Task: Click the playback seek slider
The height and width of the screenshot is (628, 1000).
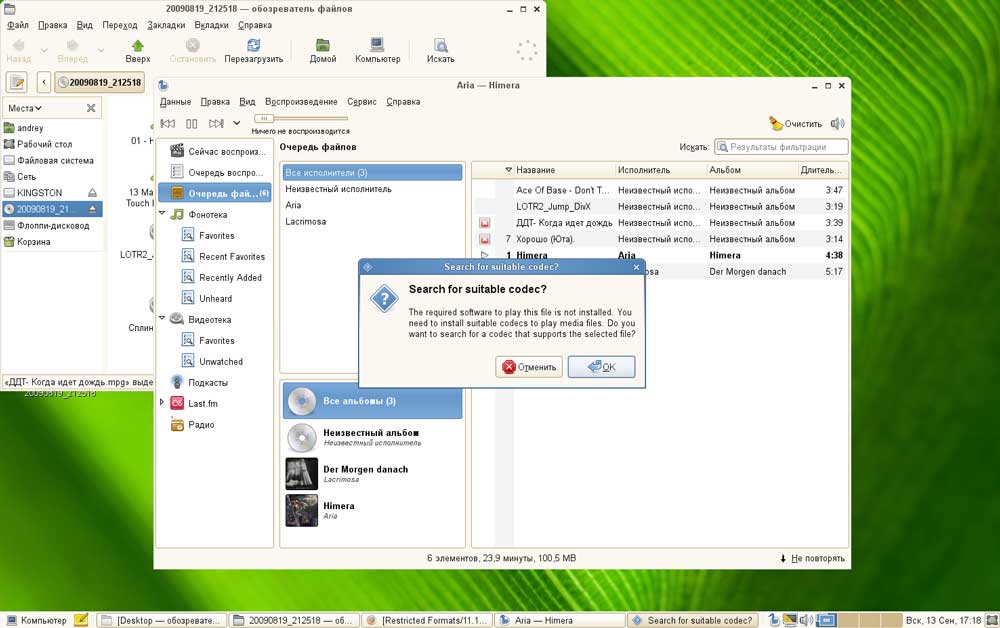Action: pyautogui.click(x=300, y=118)
